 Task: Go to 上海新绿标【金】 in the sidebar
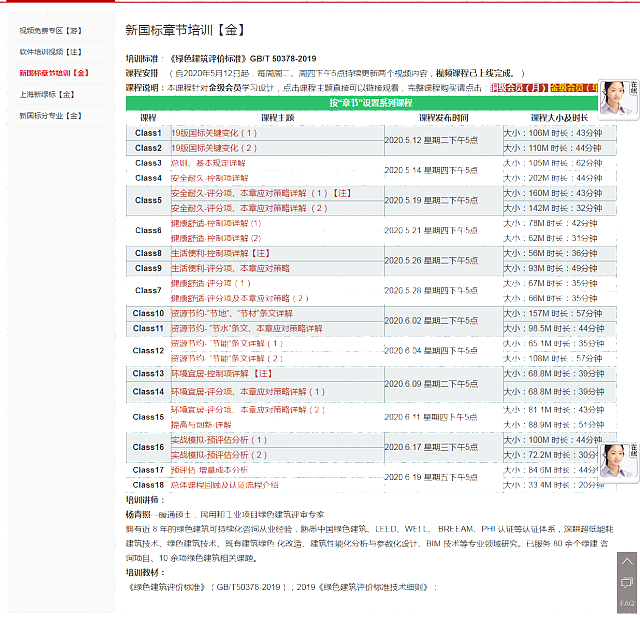[47, 94]
